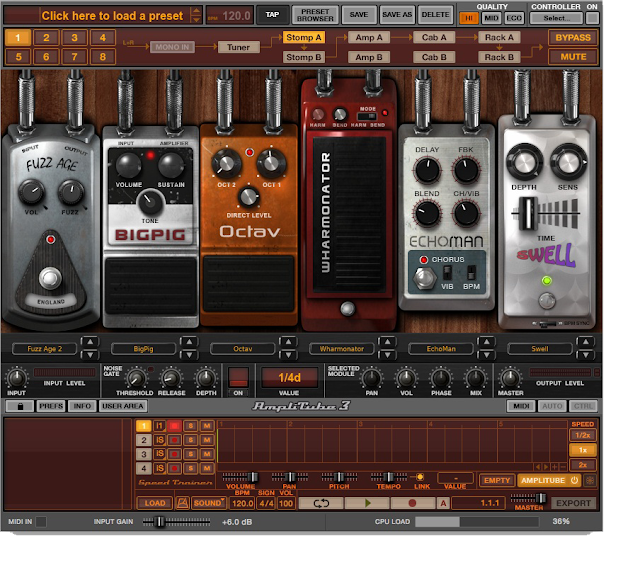Click the Master output knob
The image size is (640, 565).
coord(509,378)
